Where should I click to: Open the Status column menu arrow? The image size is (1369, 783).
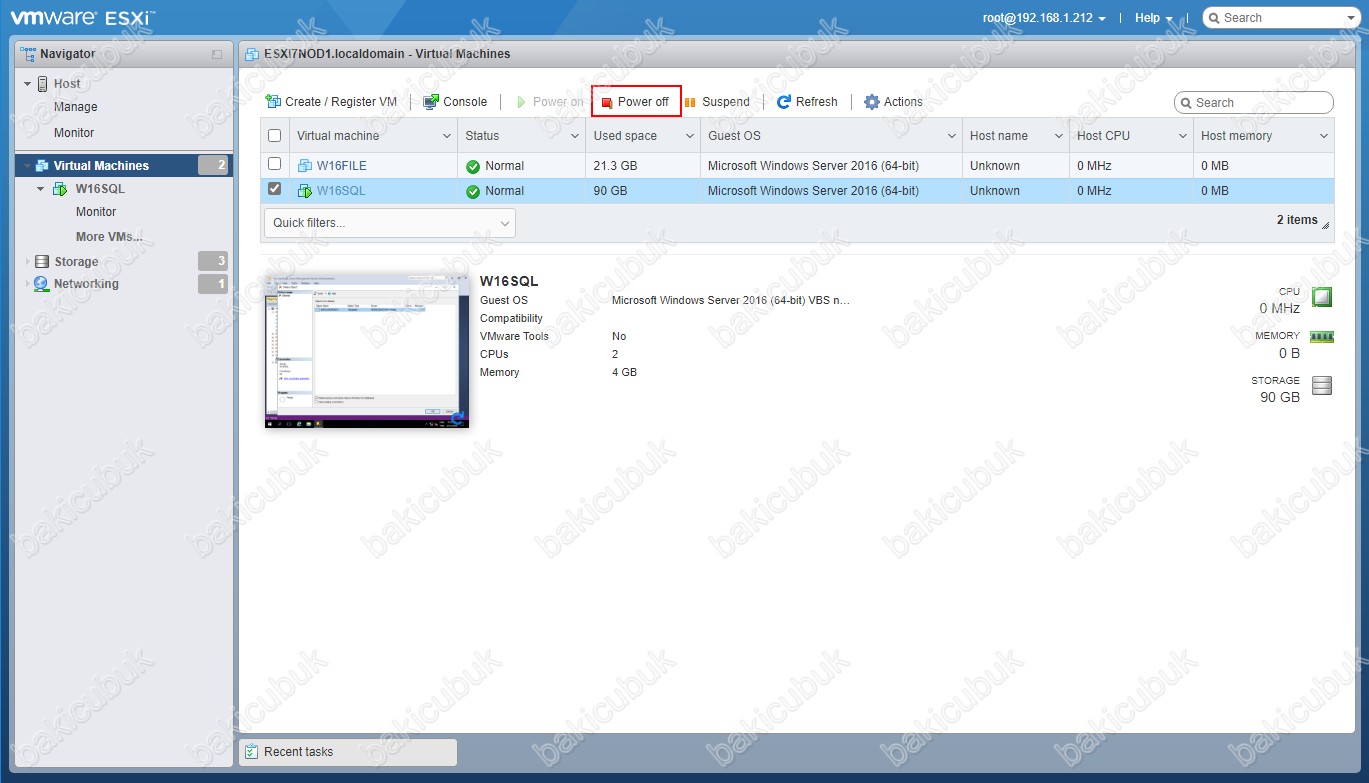(575, 136)
